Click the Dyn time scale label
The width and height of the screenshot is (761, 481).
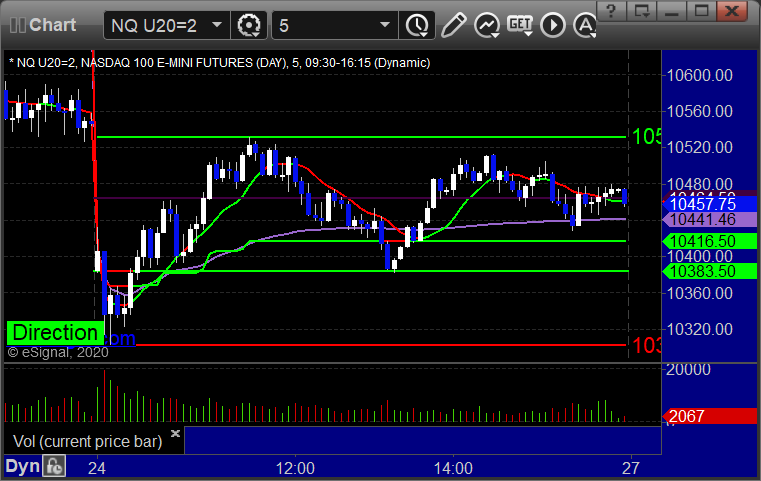(22, 466)
